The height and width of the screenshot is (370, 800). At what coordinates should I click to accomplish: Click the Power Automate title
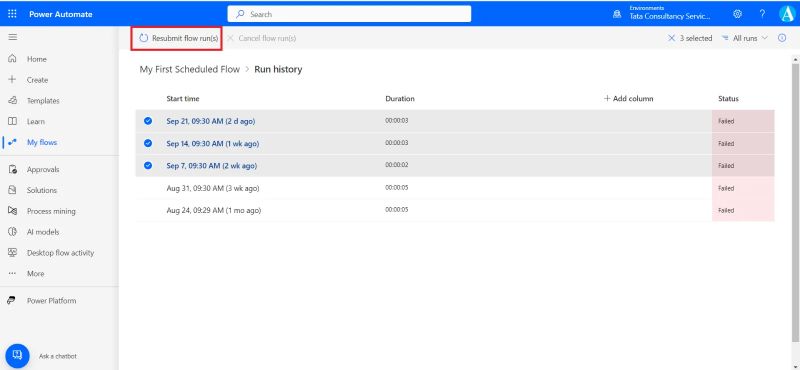(61, 14)
